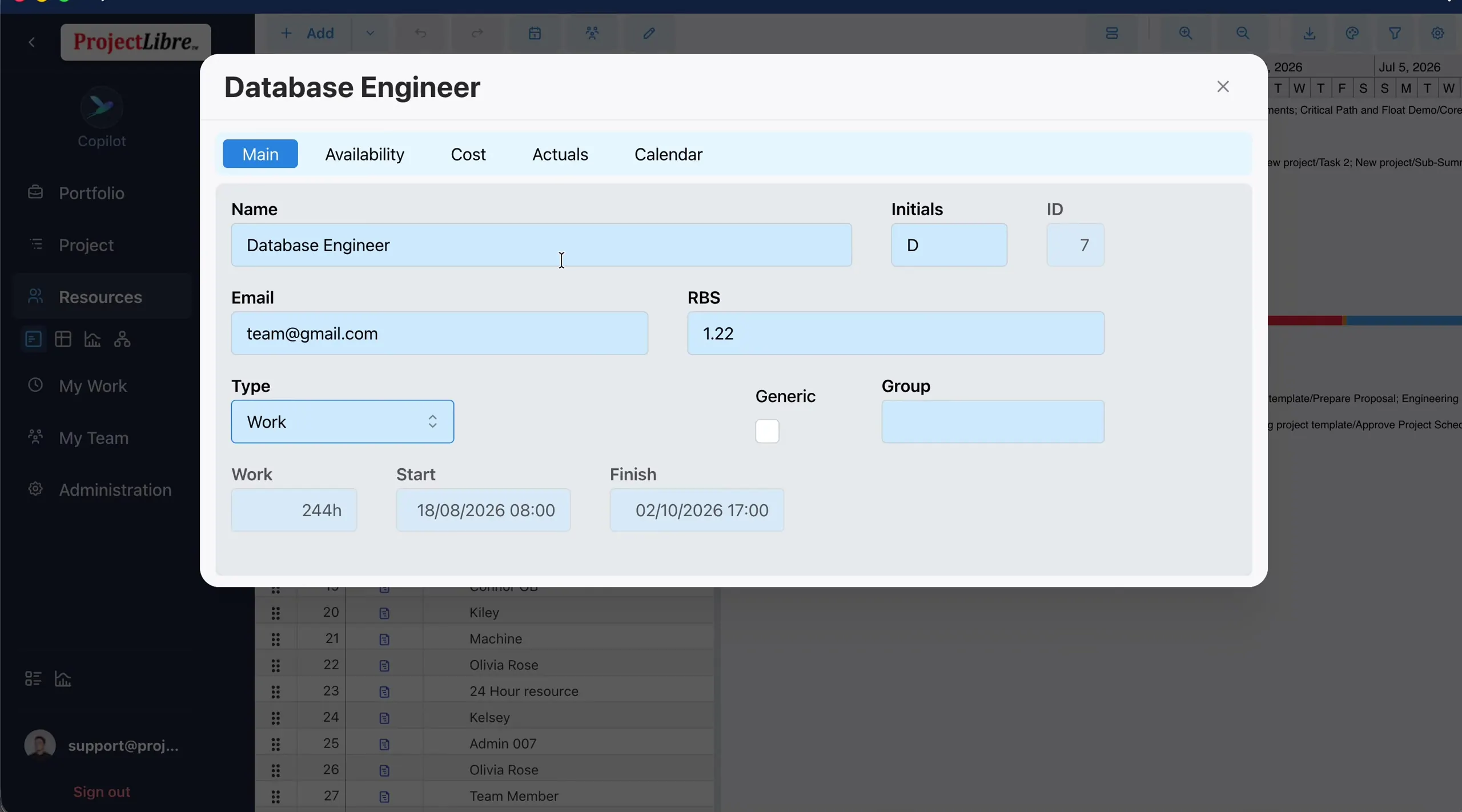Open the color palette icon

pos(1352,33)
